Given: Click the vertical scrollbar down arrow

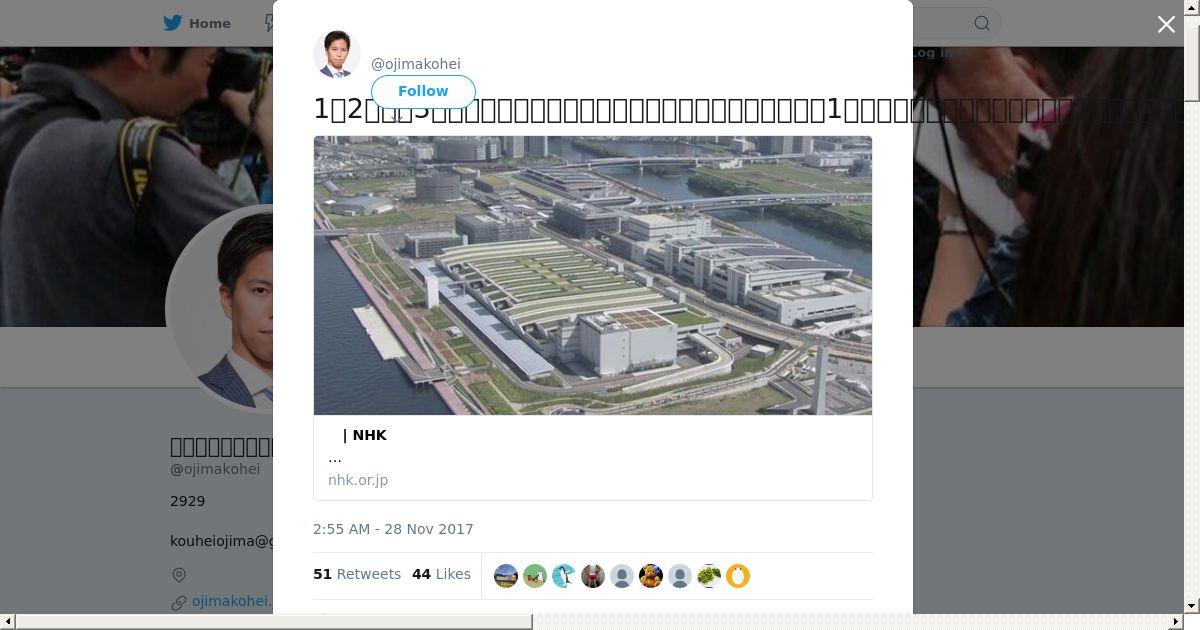Looking at the screenshot, I should click(x=1192, y=606).
